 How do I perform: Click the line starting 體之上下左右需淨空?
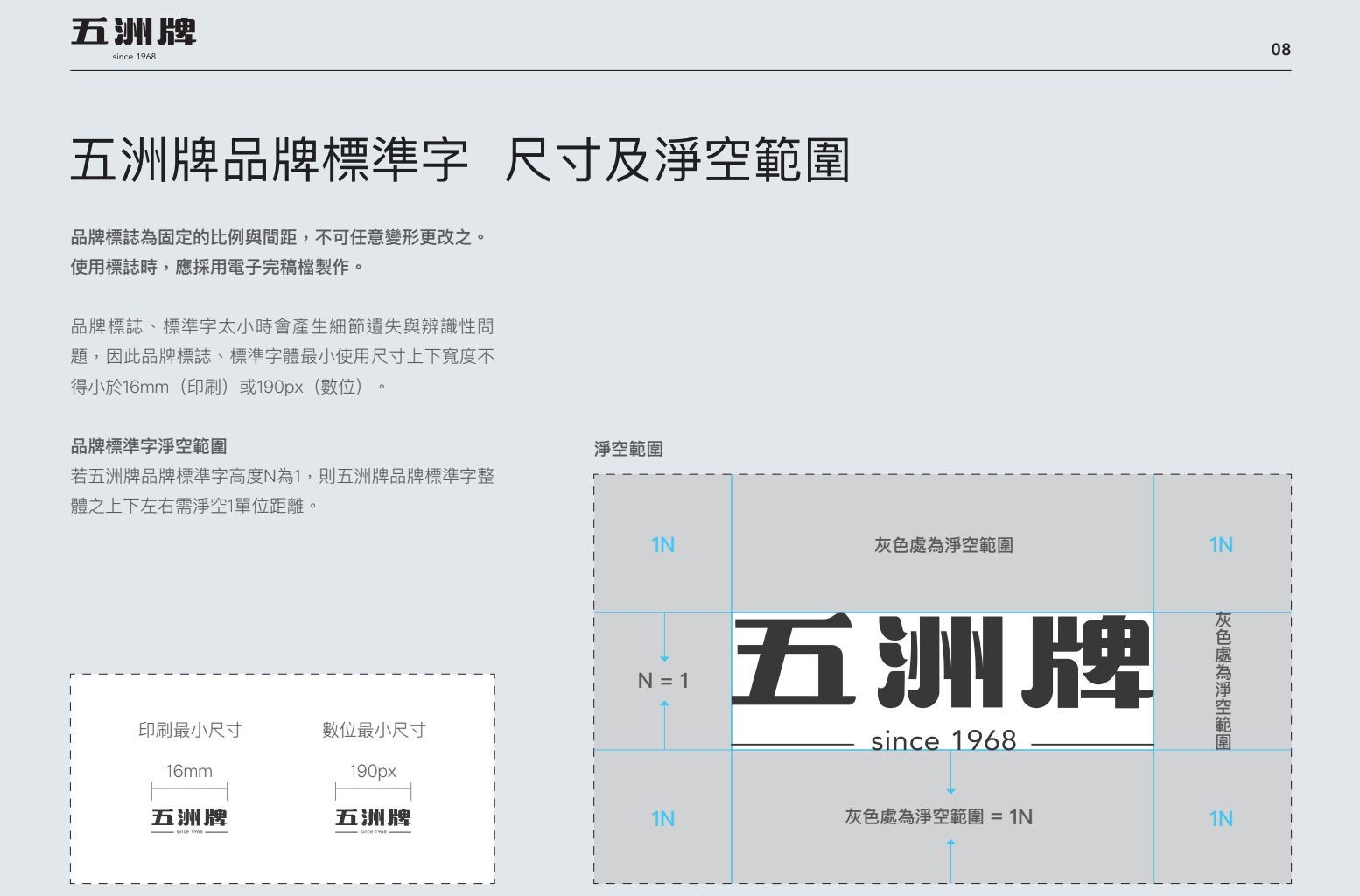click(x=194, y=506)
